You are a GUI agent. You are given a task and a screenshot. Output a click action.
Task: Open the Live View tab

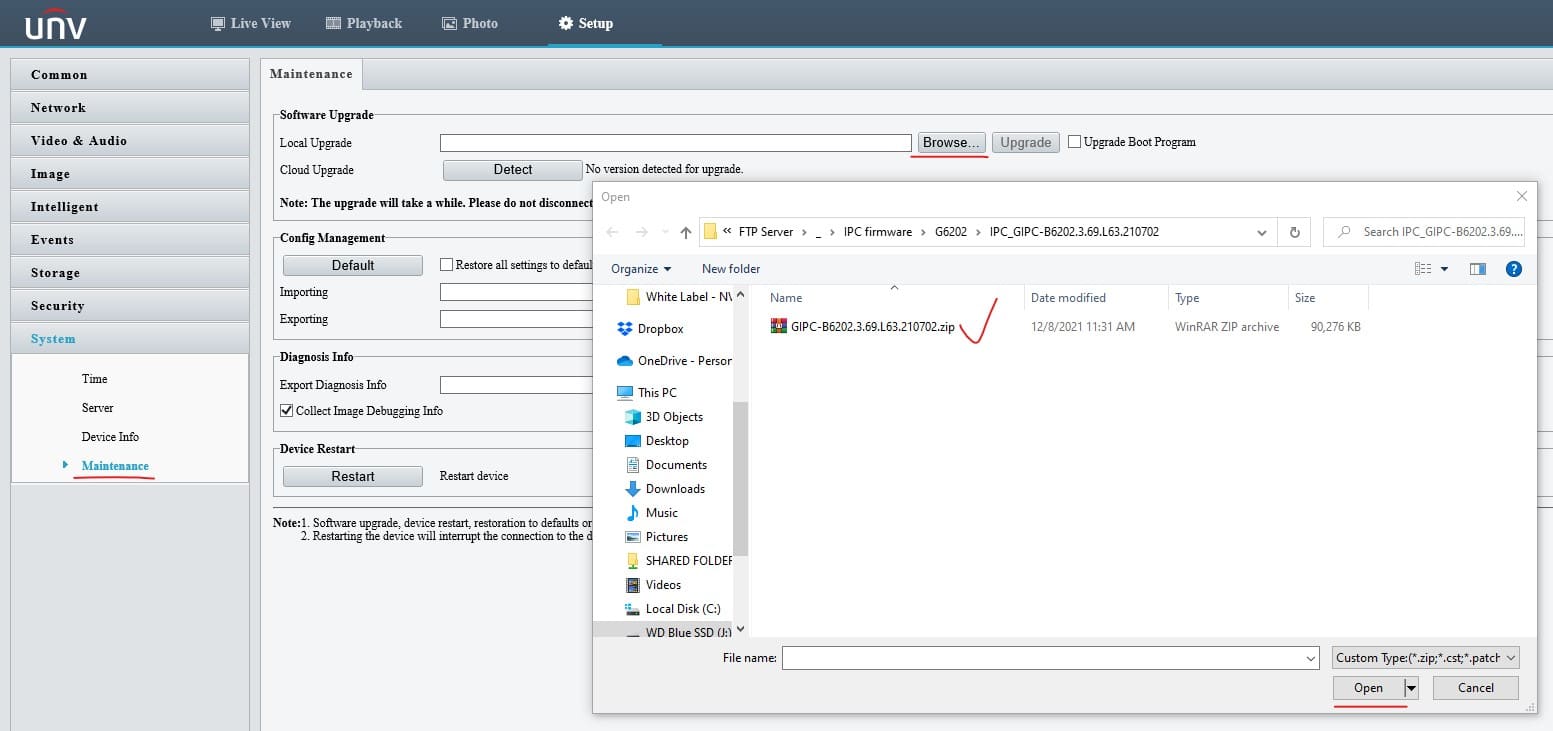[x=251, y=23]
